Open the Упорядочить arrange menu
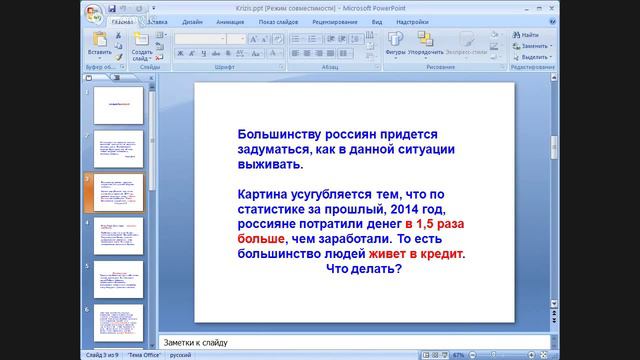640x360 pixels. point(425,45)
